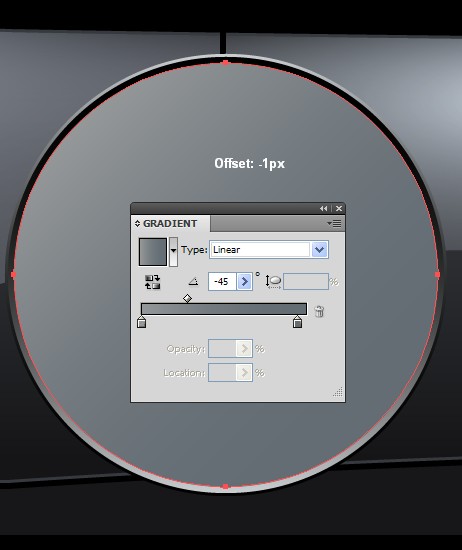Click the gradient fill preview swatch
The height and width of the screenshot is (550, 462).
pyautogui.click(x=153, y=252)
